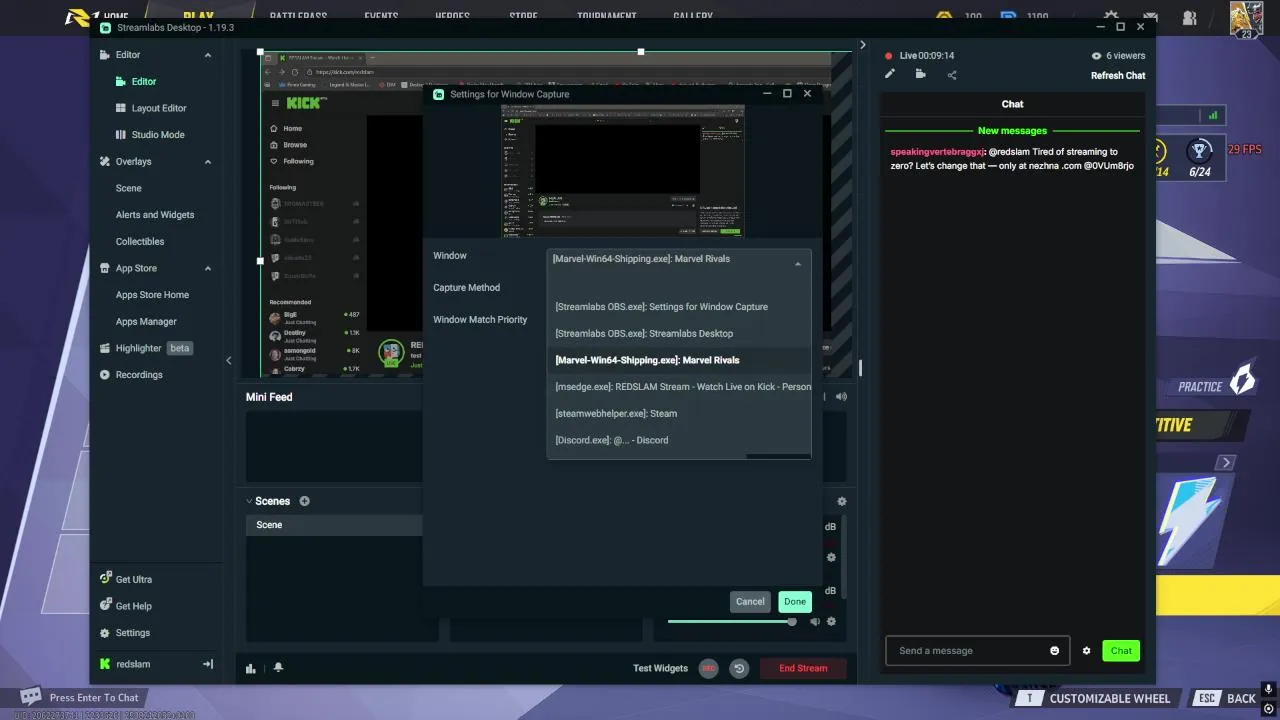1280x720 pixels.
Task: Click the Window Capture preview thumbnail
Action: (x=622, y=170)
